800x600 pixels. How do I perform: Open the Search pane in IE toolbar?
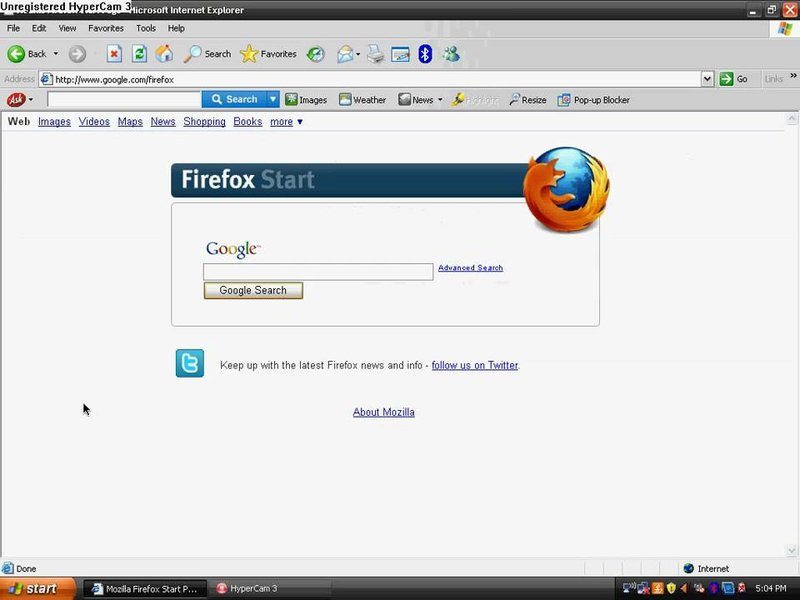pyautogui.click(x=207, y=54)
